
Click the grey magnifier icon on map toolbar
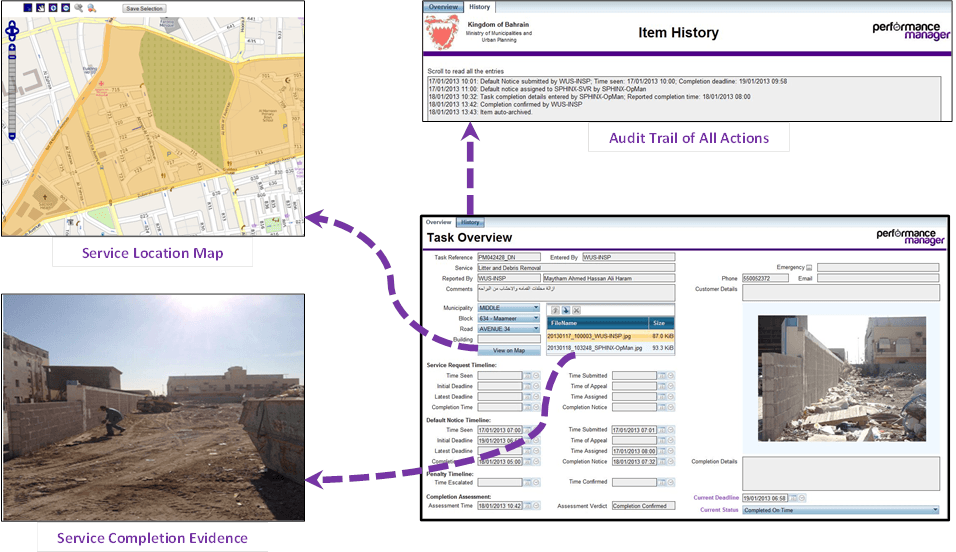click(x=79, y=8)
